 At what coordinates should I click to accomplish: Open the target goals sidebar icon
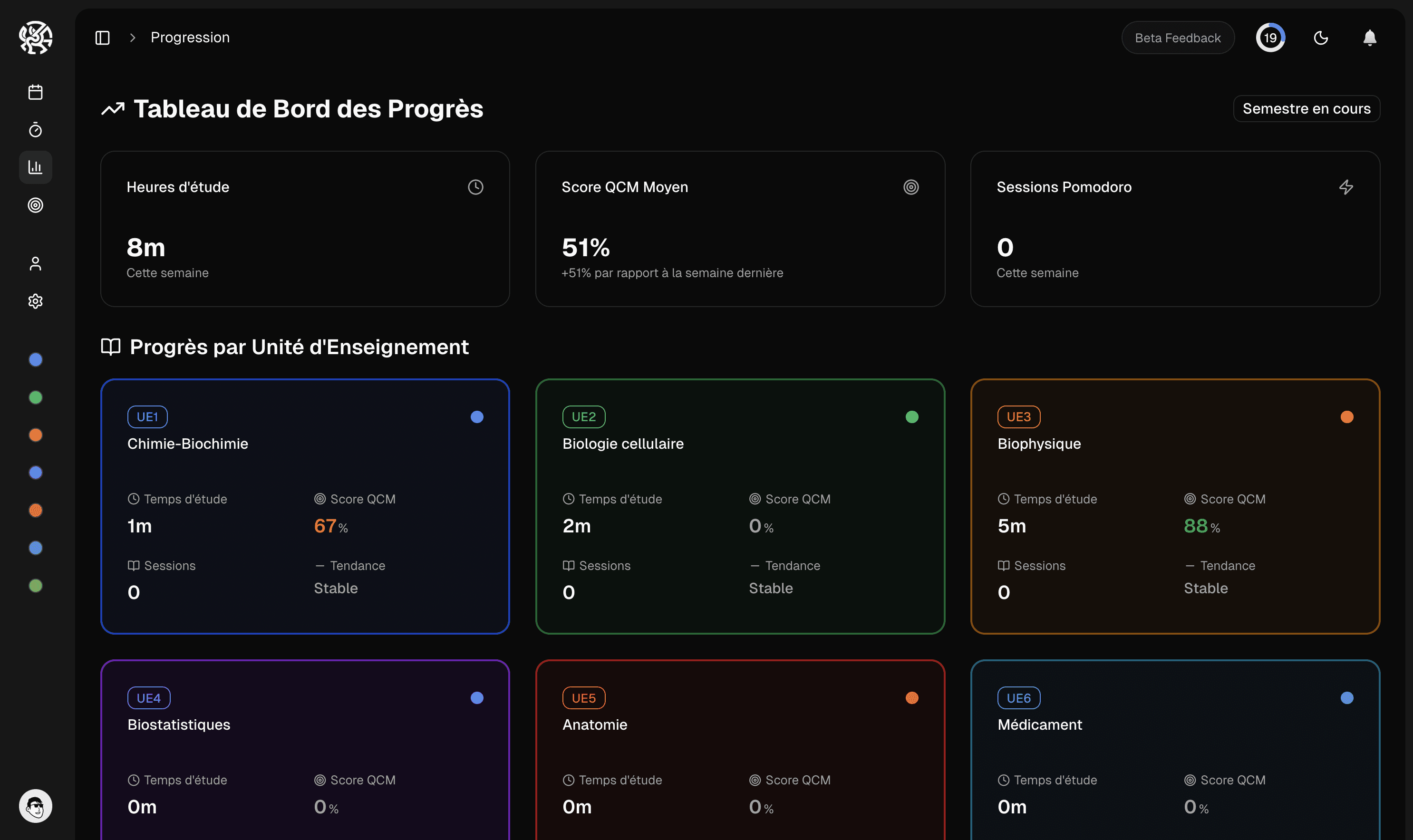click(x=35, y=205)
